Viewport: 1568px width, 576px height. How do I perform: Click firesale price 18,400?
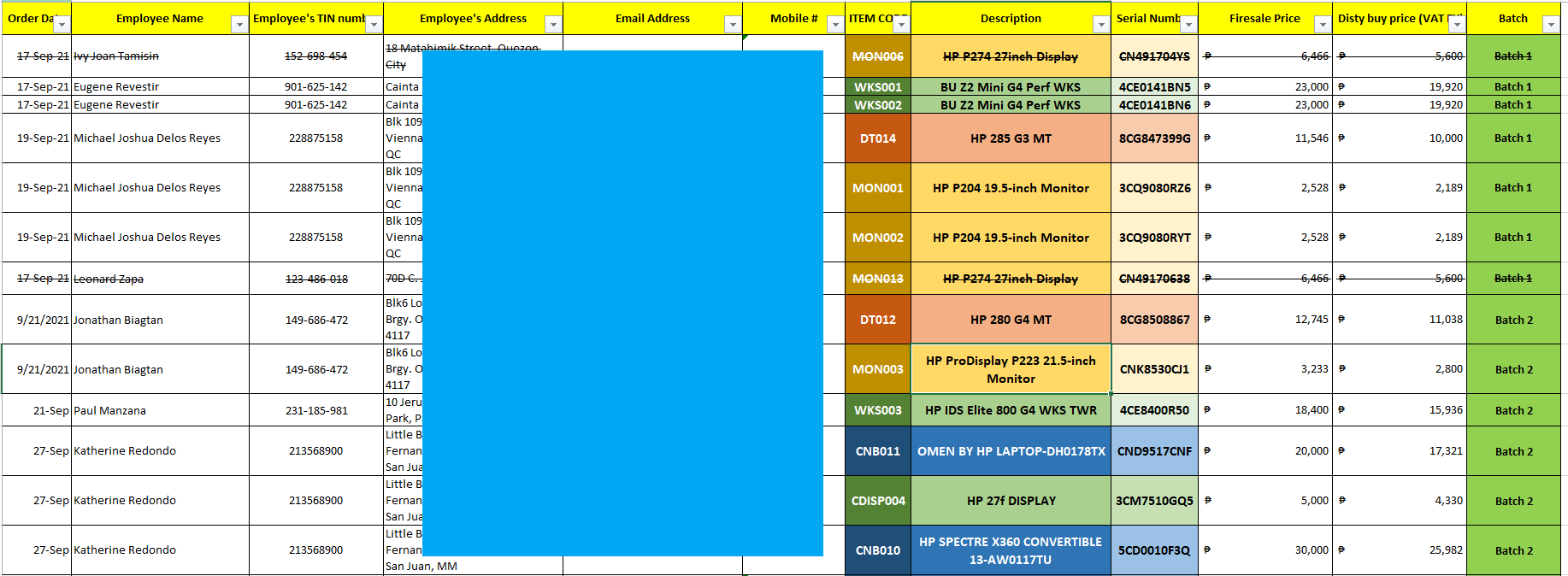coord(1265,410)
